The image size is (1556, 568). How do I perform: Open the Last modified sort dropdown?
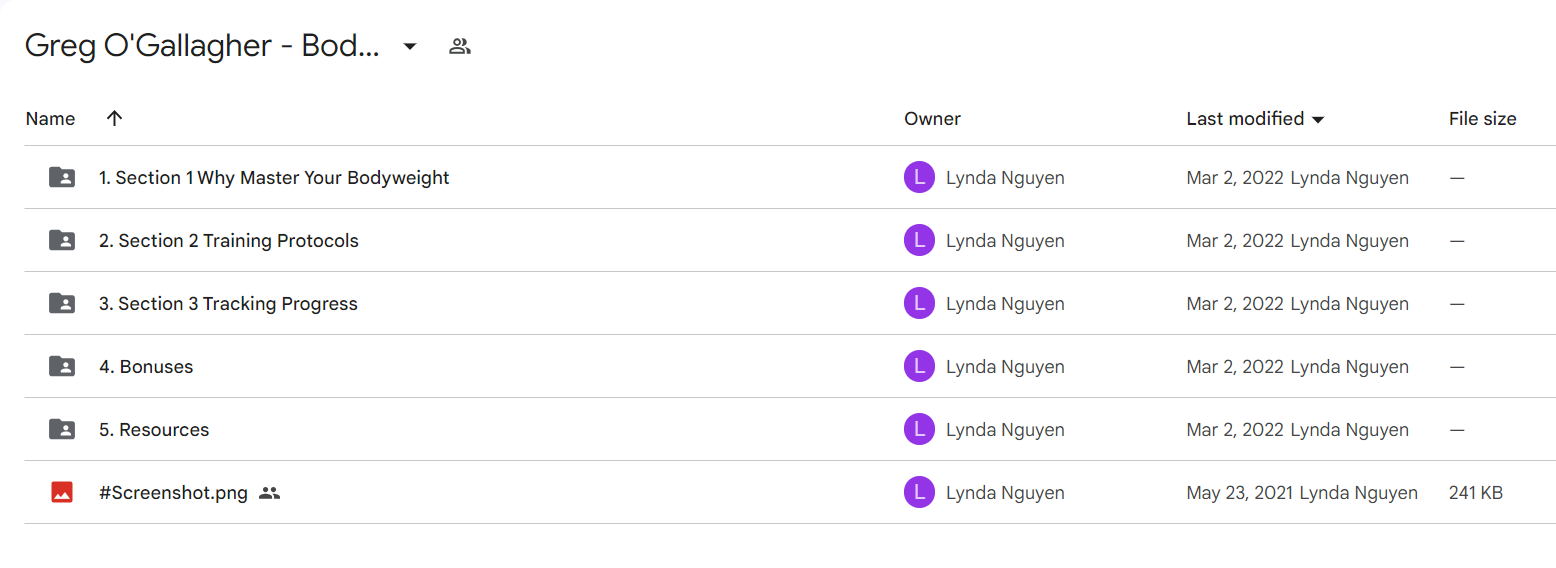coord(1318,119)
